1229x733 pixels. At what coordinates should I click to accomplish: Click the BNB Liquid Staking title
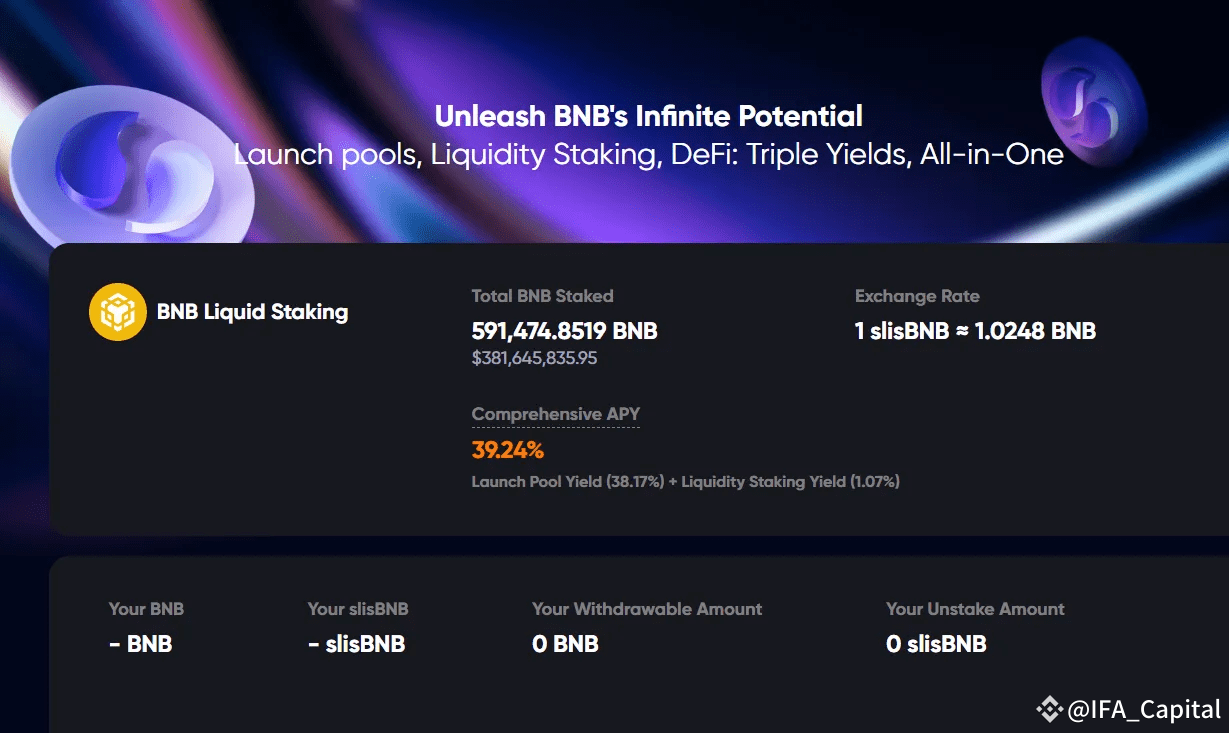[x=252, y=312]
